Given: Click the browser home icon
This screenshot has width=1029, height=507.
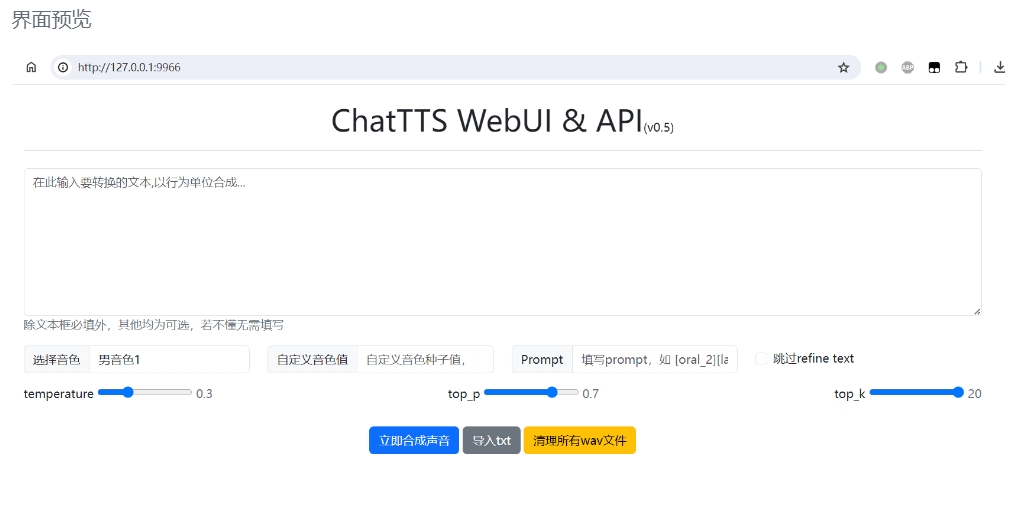Looking at the screenshot, I should [x=31, y=68].
